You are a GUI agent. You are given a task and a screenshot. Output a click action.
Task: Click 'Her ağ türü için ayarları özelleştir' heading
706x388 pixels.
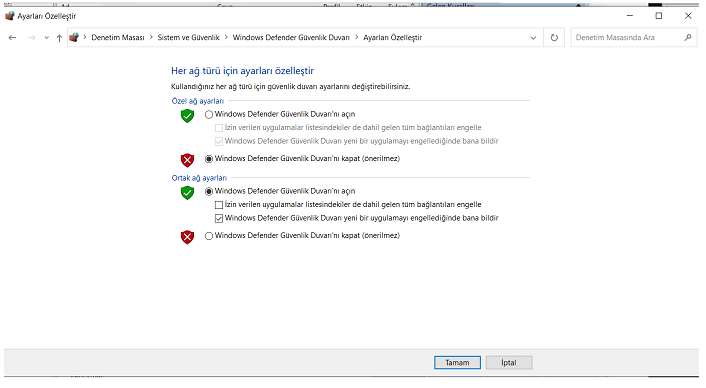click(x=243, y=71)
